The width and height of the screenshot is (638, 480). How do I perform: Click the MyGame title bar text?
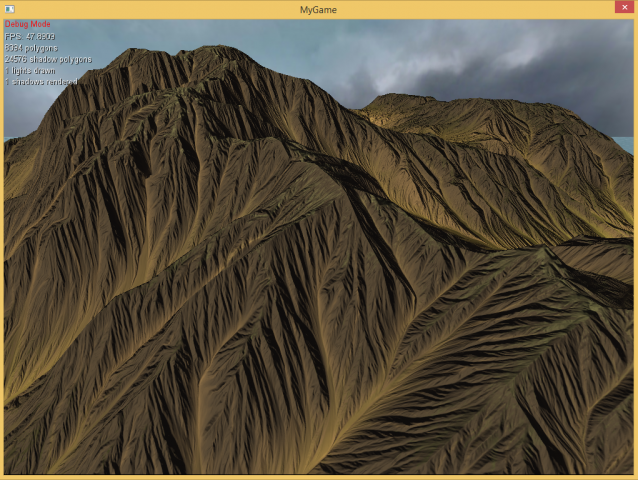point(318,9)
